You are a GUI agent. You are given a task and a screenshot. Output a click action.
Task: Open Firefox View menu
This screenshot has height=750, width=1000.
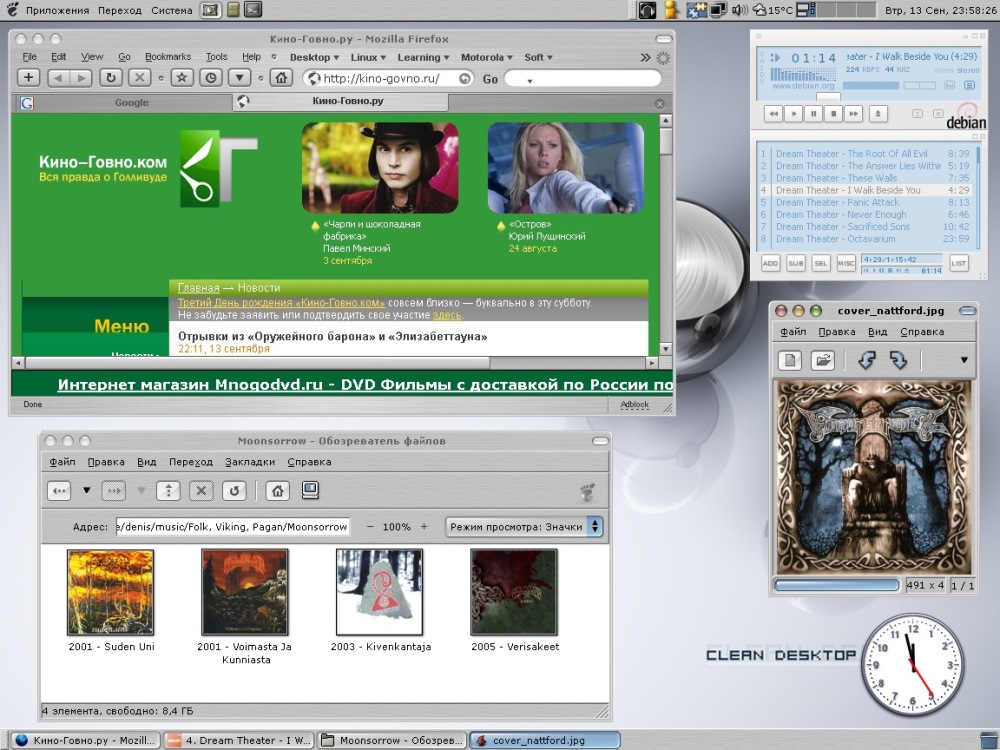92,57
